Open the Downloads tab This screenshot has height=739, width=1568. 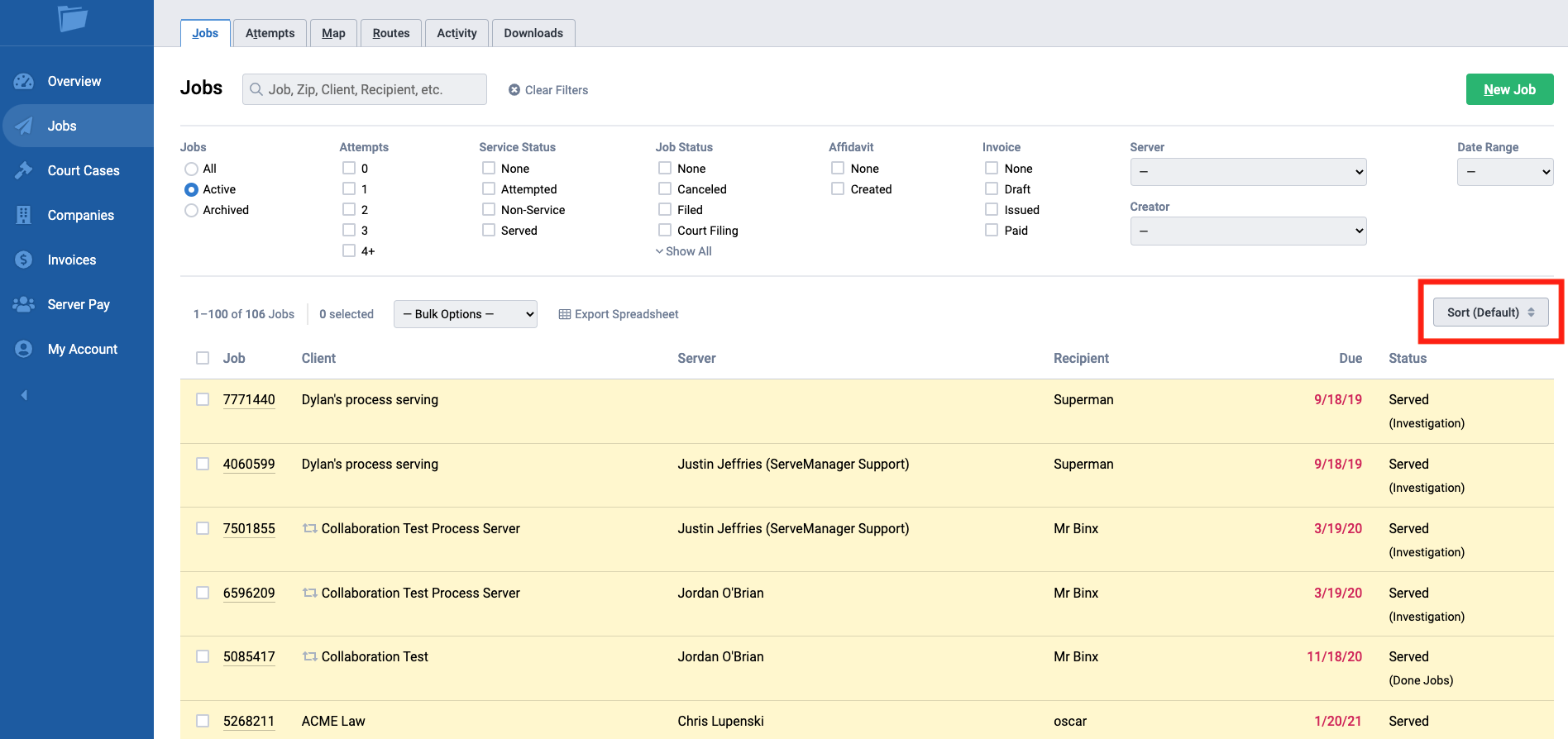(533, 33)
